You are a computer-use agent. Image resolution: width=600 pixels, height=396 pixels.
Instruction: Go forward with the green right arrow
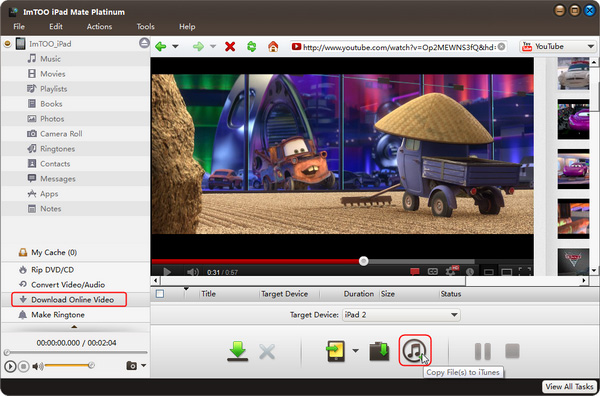pyautogui.click(x=198, y=47)
